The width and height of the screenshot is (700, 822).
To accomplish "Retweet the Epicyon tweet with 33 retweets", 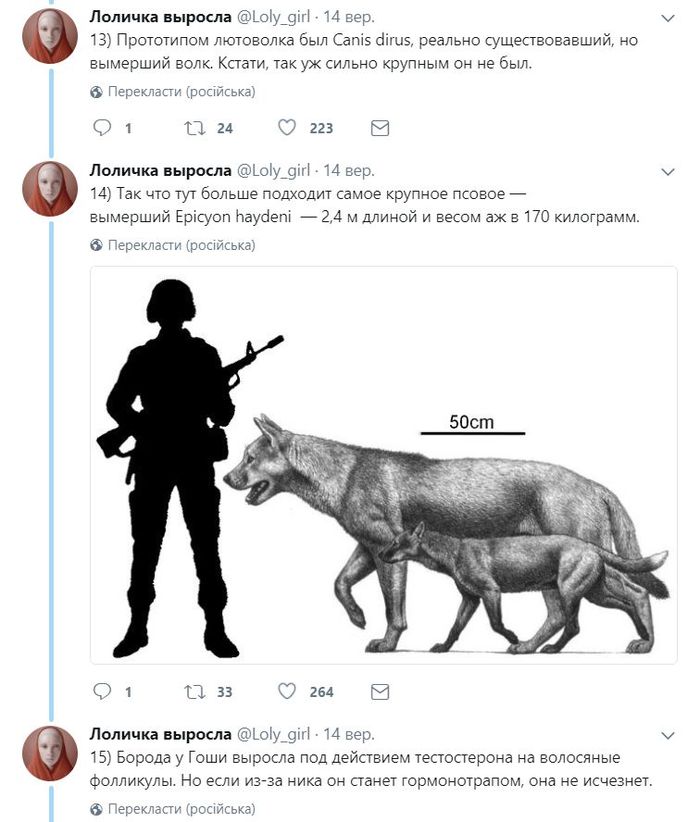I will tap(196, 691).
